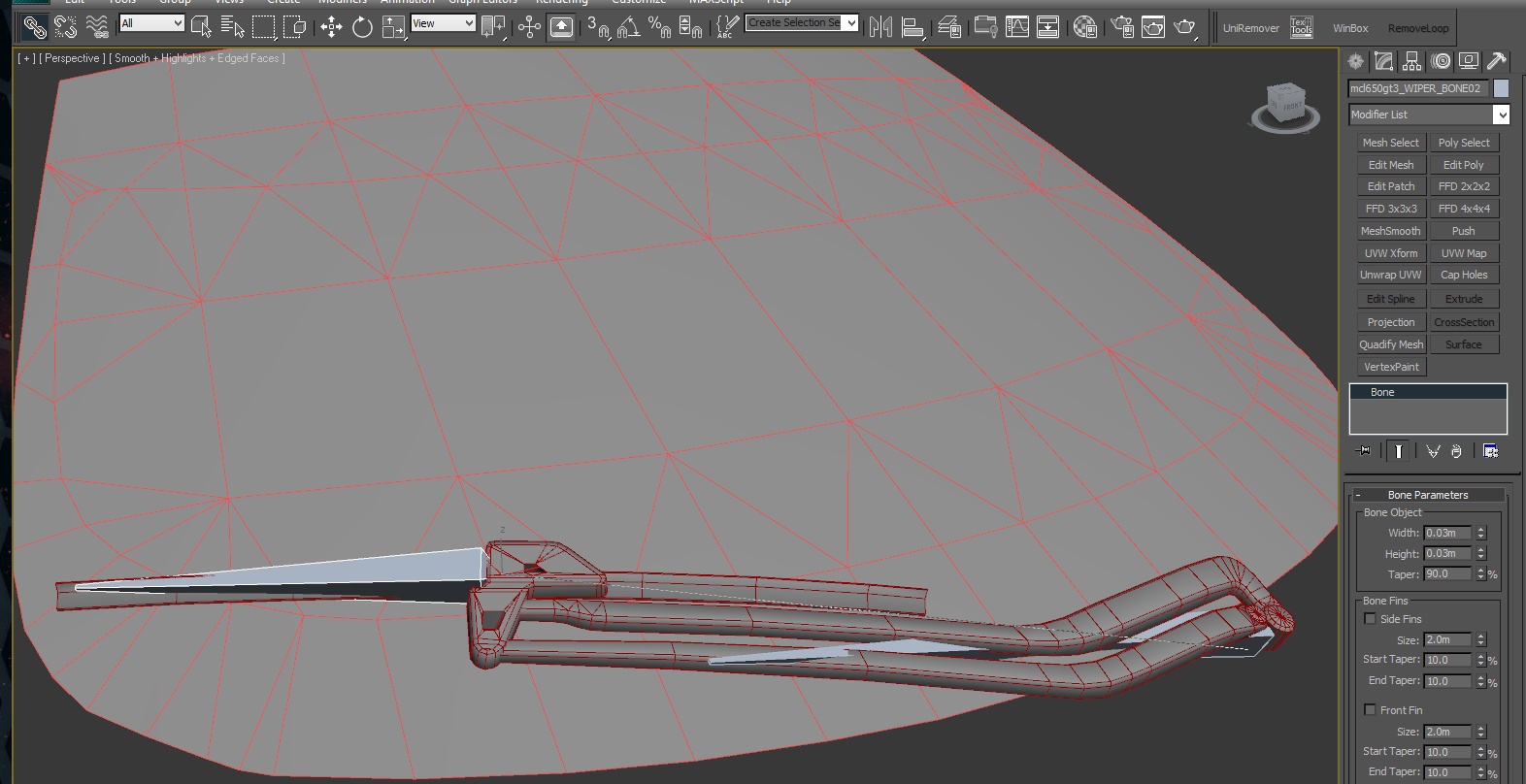Click the Cap Holes button
This screenshot has width=1526, height=784.
1464,275
